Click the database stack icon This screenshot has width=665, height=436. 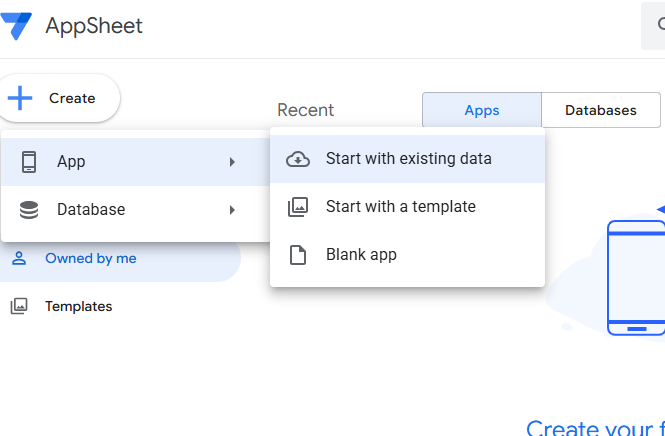pos(29,210)
